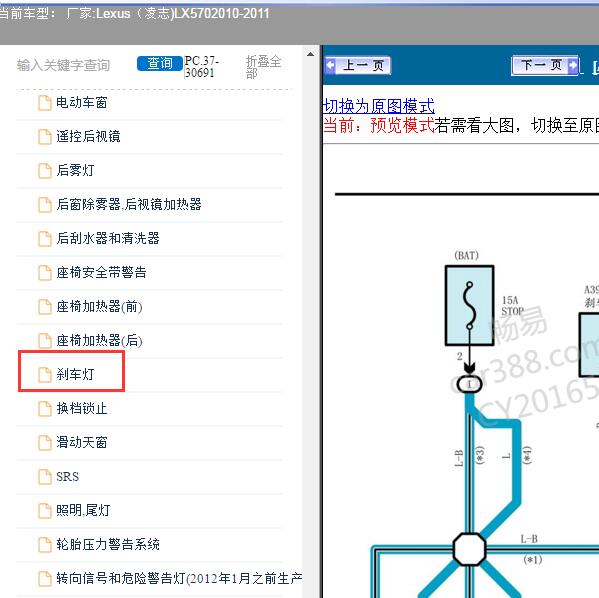Open the 刹车灯 diagram entry
Image resolution: width=599 pixels, height=598 pixels.
pos(75,374)
